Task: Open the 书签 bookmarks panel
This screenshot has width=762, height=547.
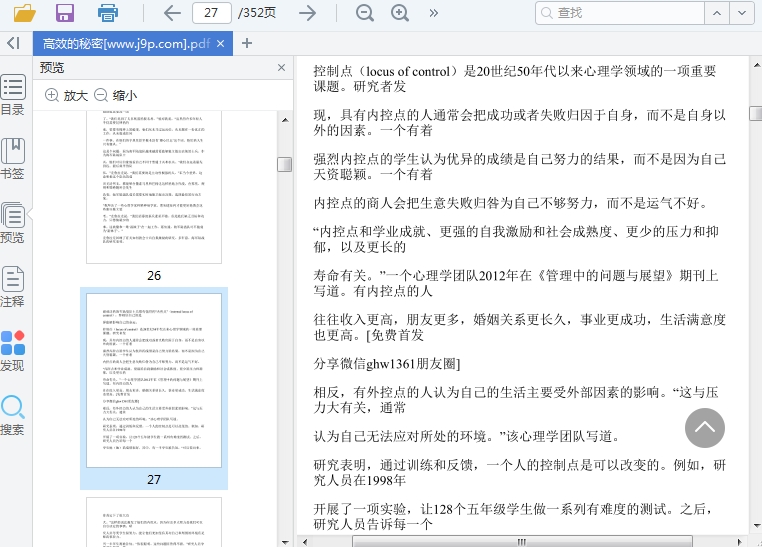Action: [13, 159]
